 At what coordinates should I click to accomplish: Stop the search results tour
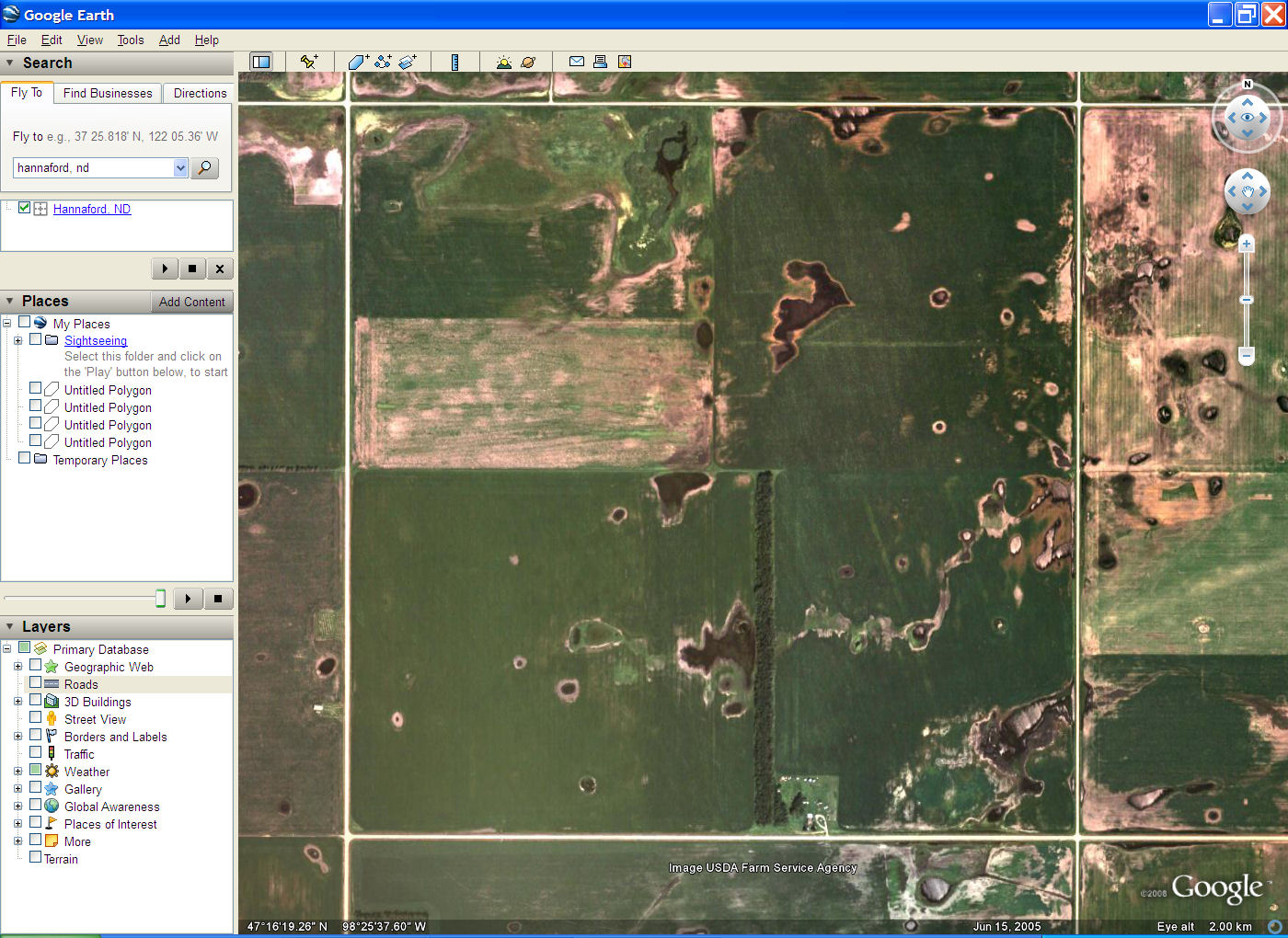point(191,269)
